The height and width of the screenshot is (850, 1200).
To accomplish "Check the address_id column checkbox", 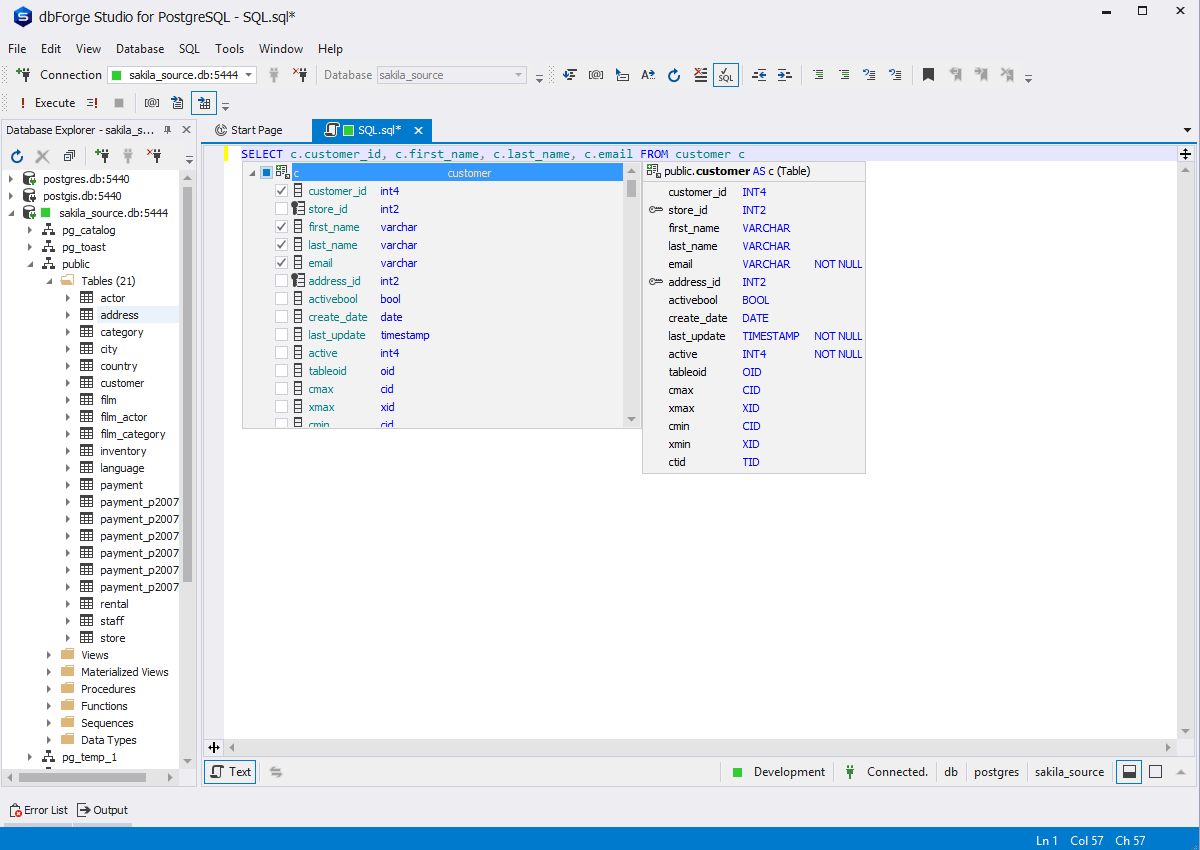I will coord(282,281).
